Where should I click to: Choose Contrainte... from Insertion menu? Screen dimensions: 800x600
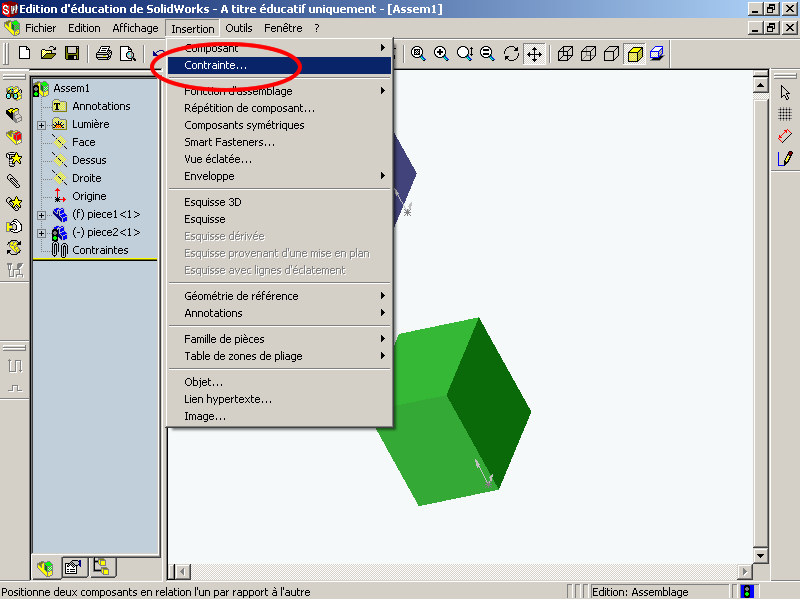280,65
